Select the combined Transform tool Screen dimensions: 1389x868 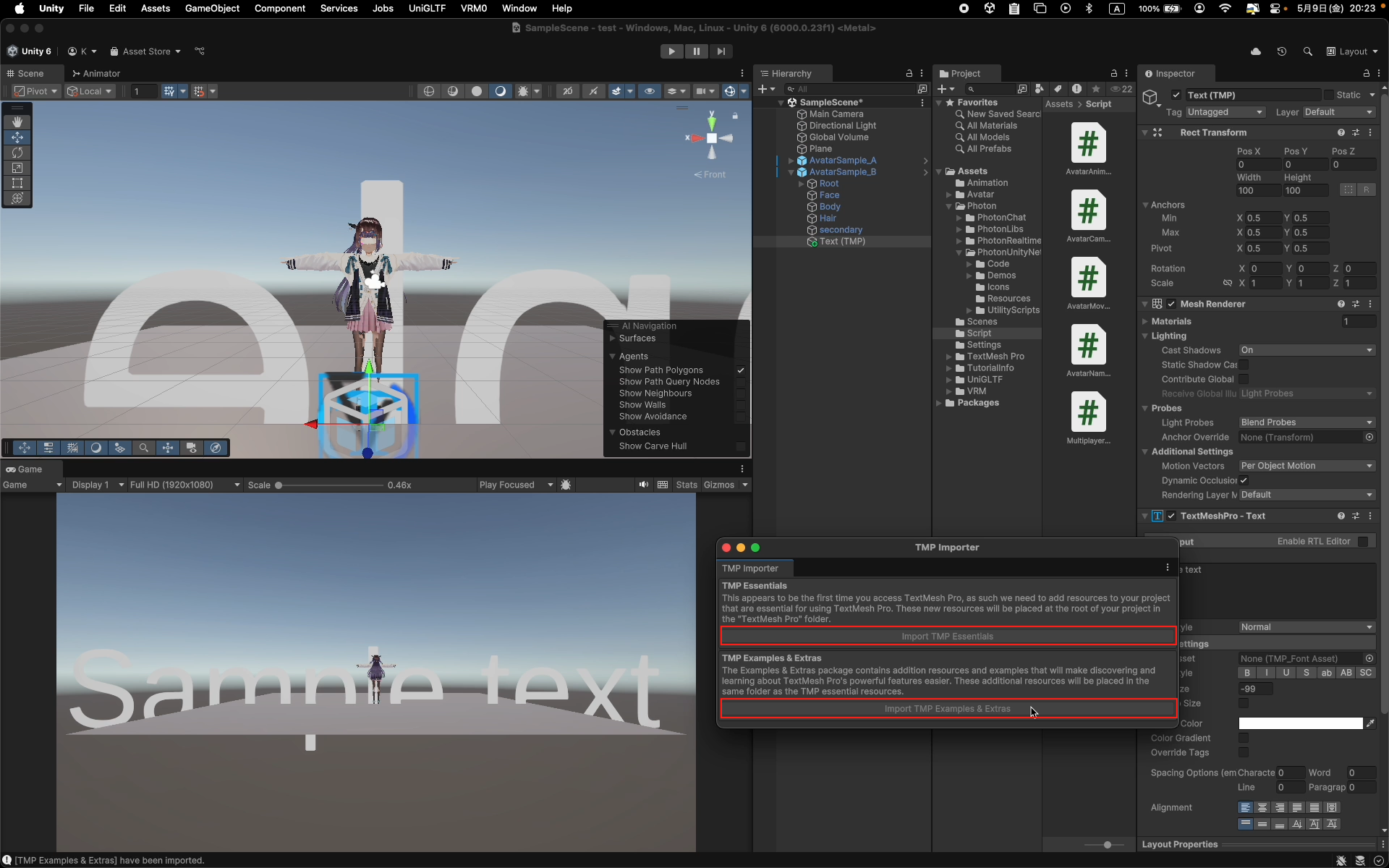(x=17, y=198)
